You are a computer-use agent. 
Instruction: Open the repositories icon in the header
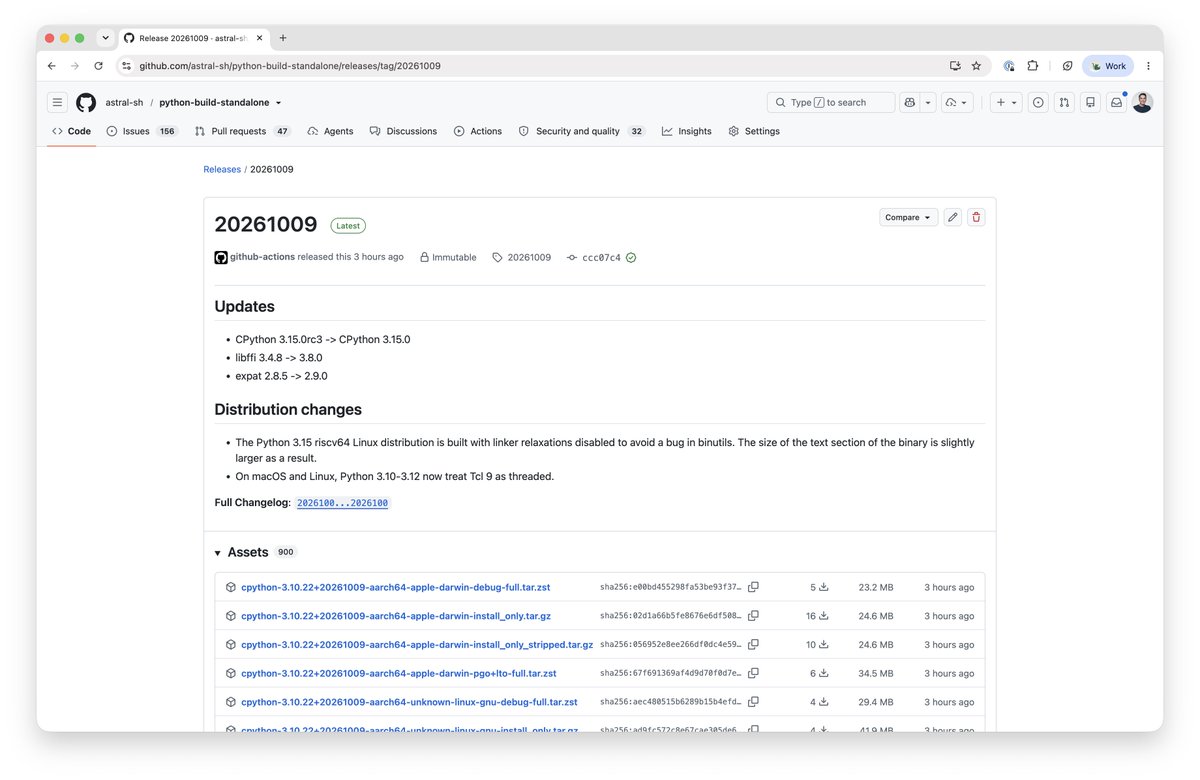1090,102
